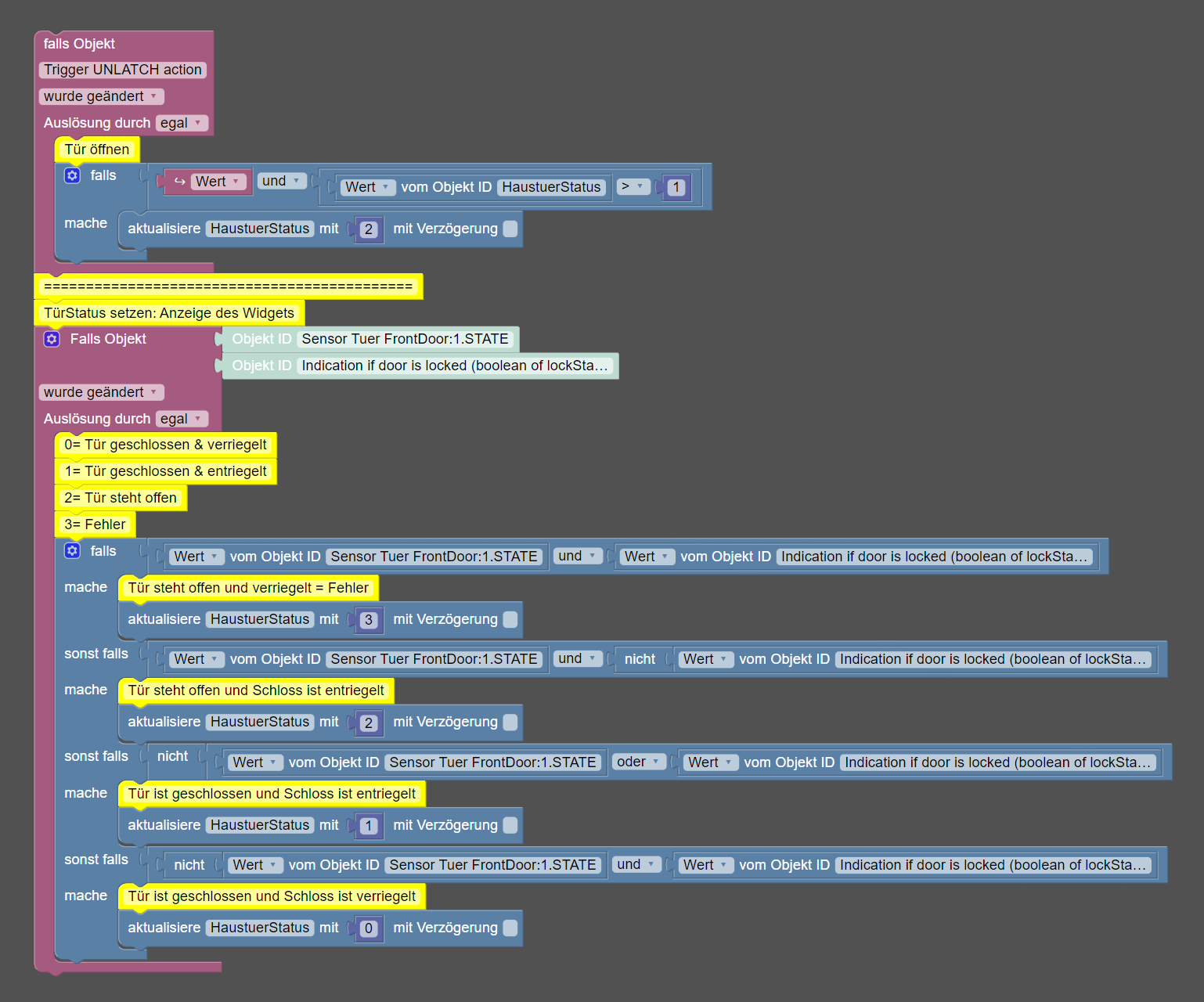Edit value 3 in Fehler update block

click(369, 620)
